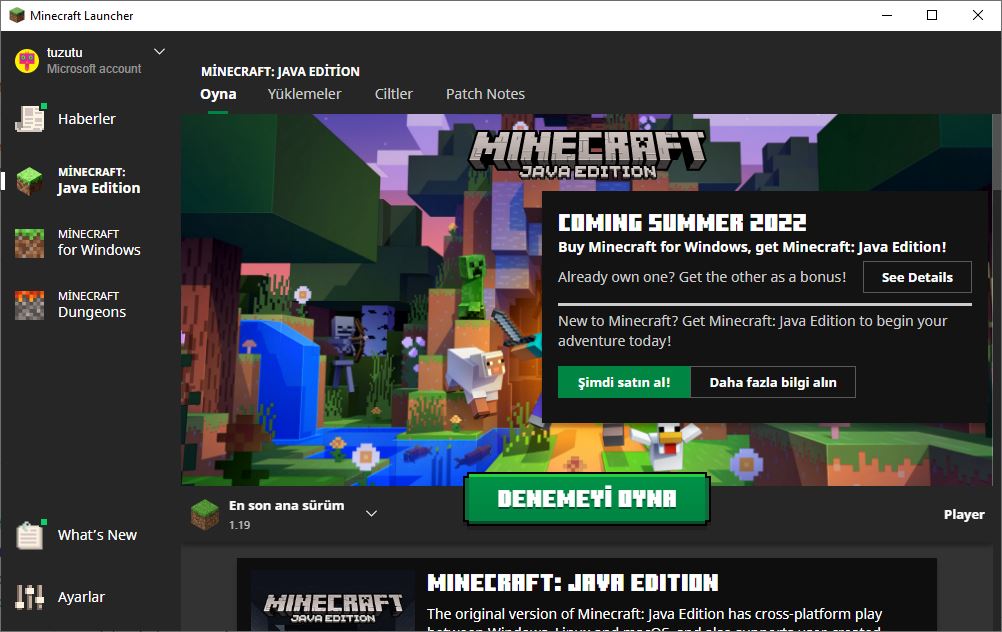Image resolution: width=1002 pixels, height=632 pixels.
Task: Click the grass block icon next to version 1.19
Action: pyautogui.click(x=204, y=514)
